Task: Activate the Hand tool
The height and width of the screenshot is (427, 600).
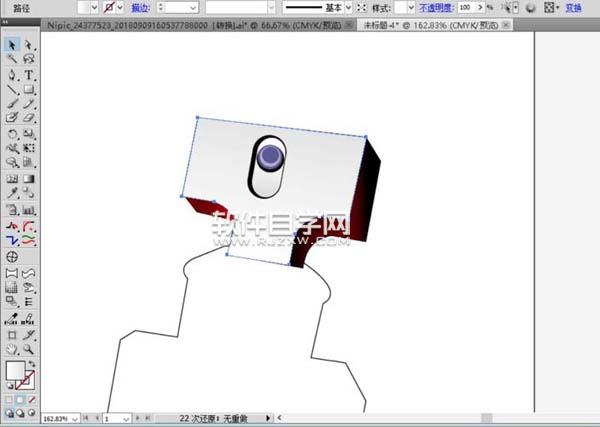Action: 12,349
